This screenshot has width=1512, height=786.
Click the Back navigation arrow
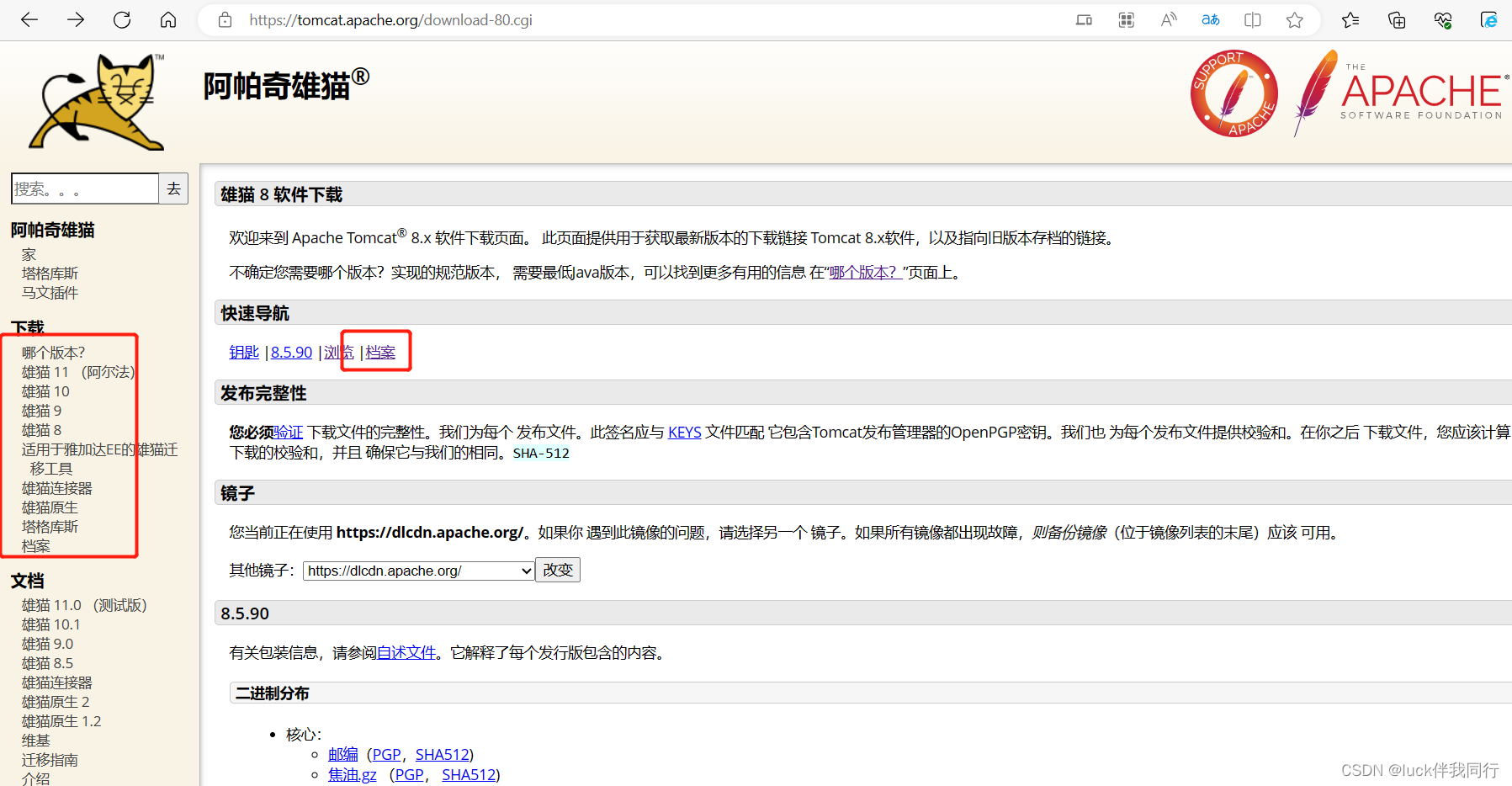29,19
